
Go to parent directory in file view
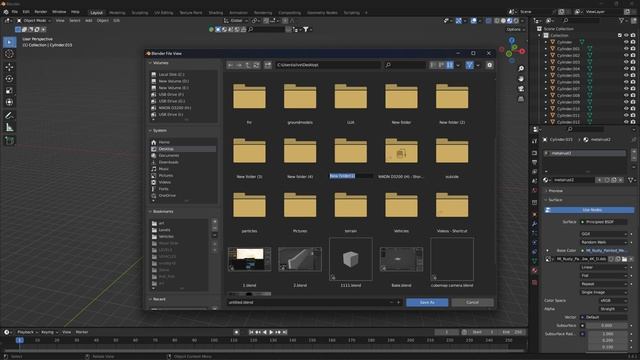tap(248, 65)
